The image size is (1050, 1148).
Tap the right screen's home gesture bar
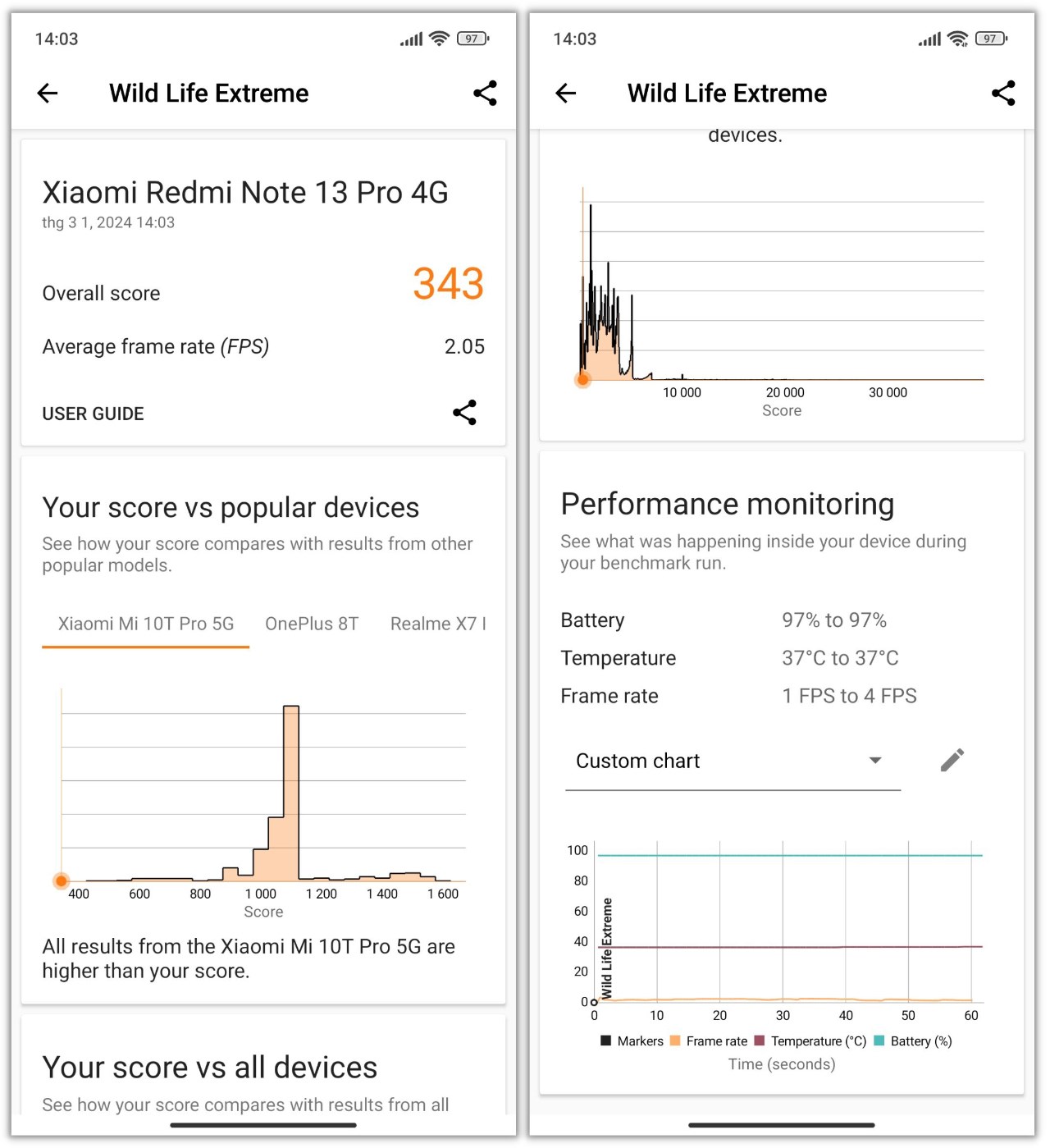(x=782, y=1125)
